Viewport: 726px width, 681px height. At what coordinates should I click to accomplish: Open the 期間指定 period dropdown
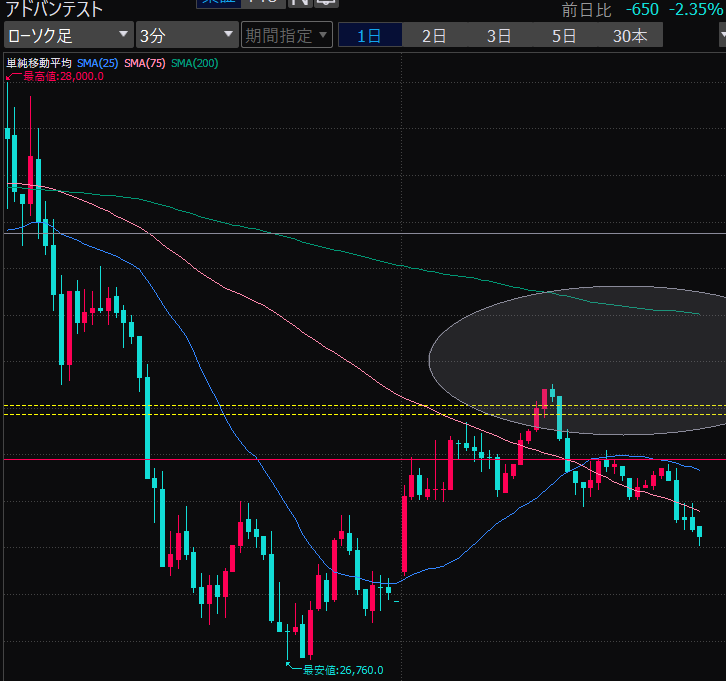(286, 36)
